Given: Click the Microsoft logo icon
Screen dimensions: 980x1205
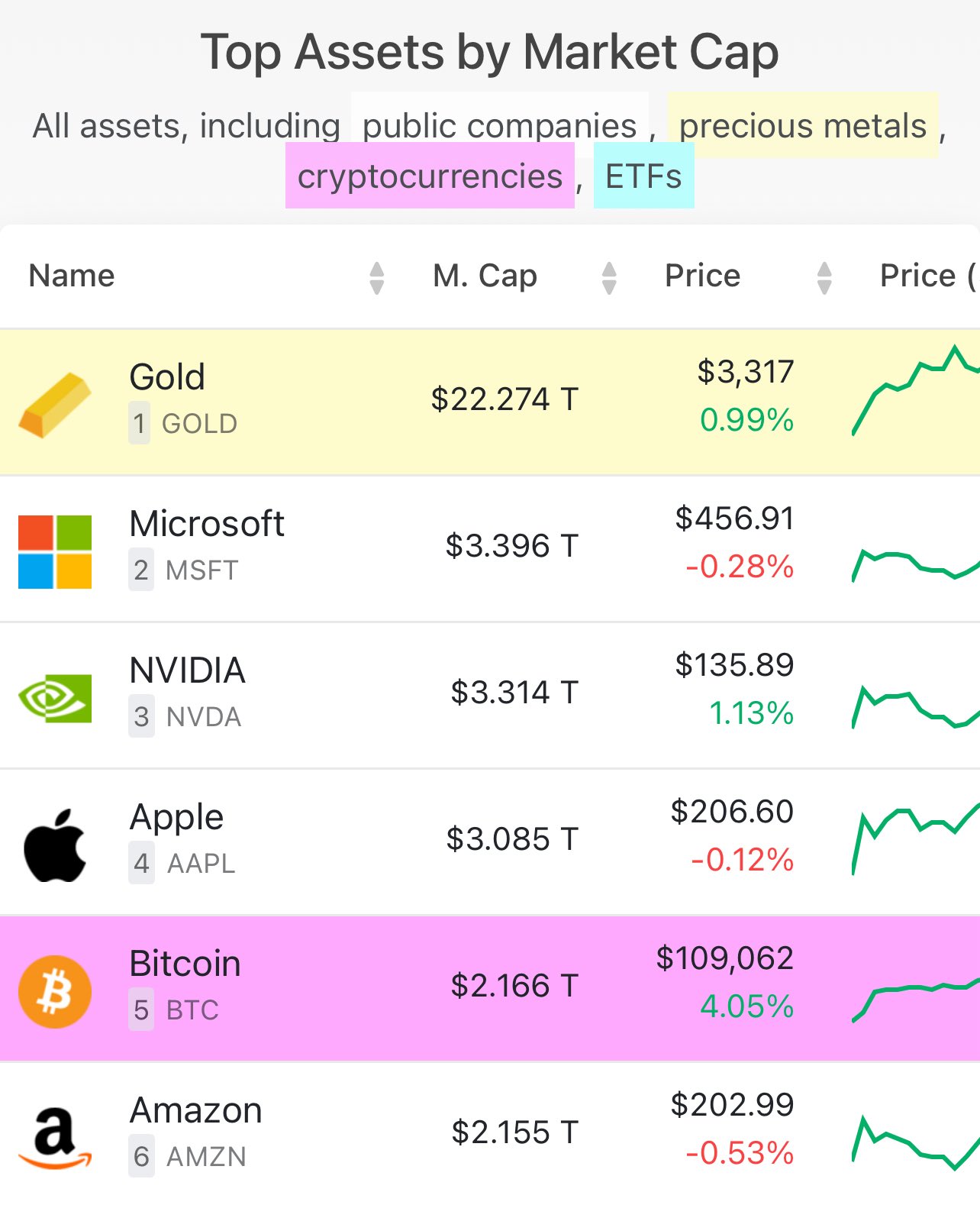Looking at the screenshot, I should [x=55, y=551].
